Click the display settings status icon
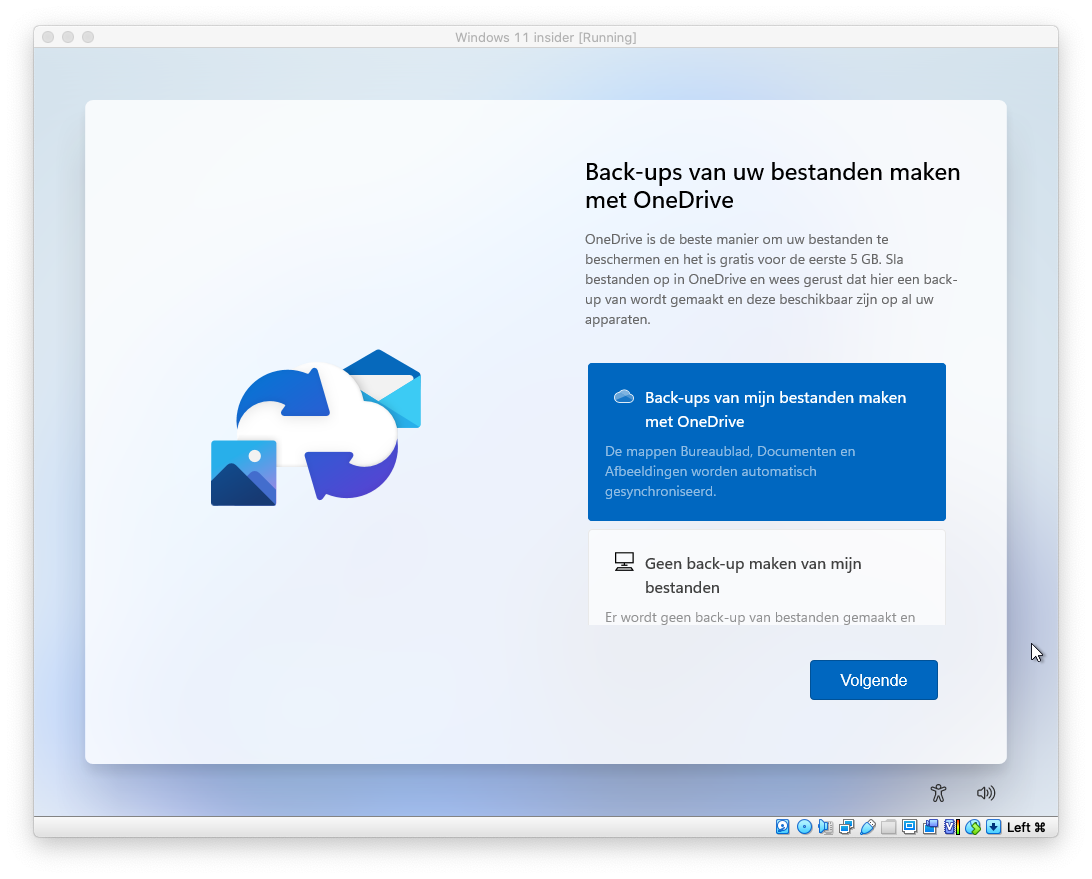The height and width of the screenshot is (879, 1092). [x=909, y=827]
